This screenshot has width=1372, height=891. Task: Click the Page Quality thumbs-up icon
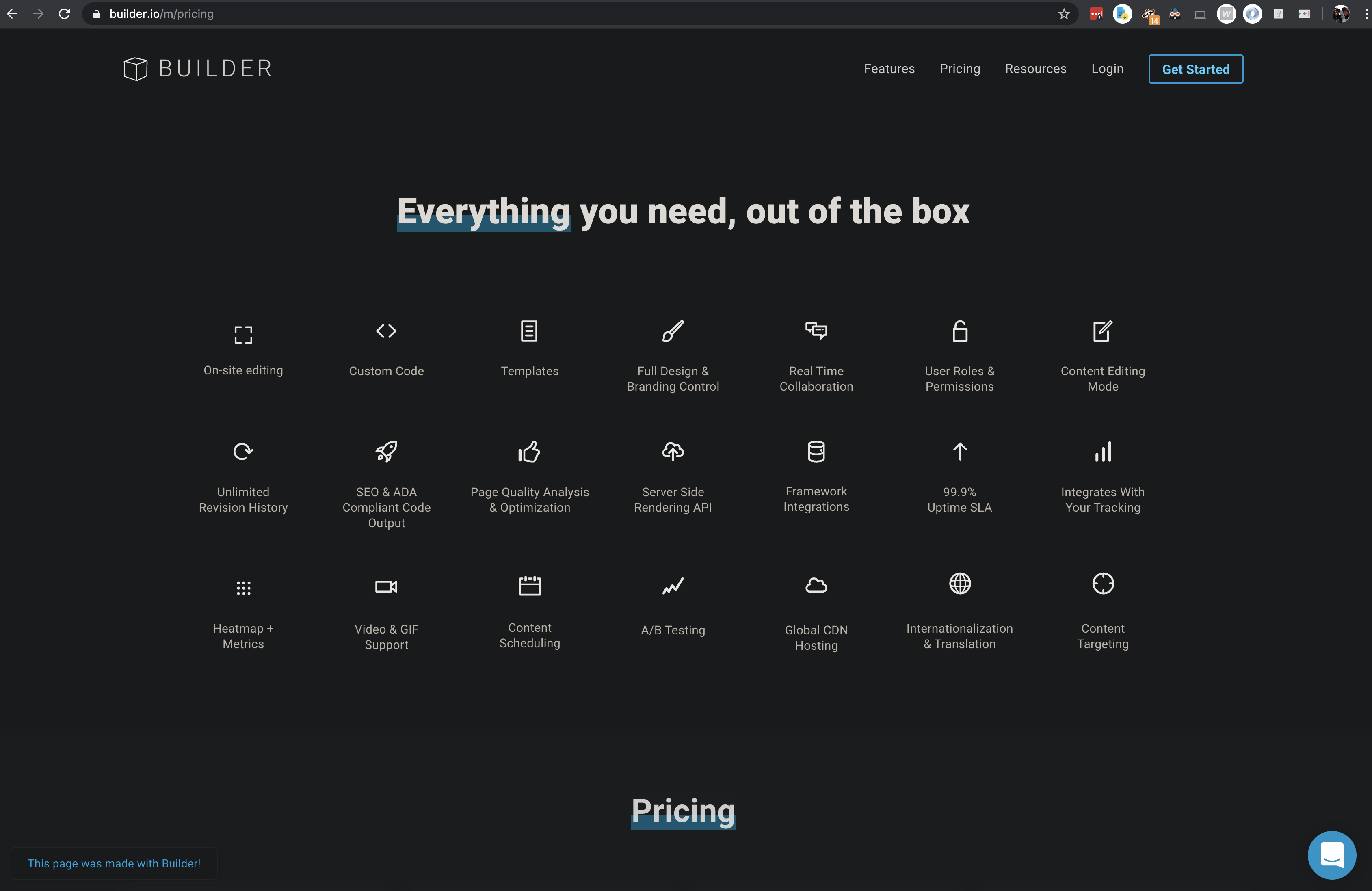[x=529, y=451]
